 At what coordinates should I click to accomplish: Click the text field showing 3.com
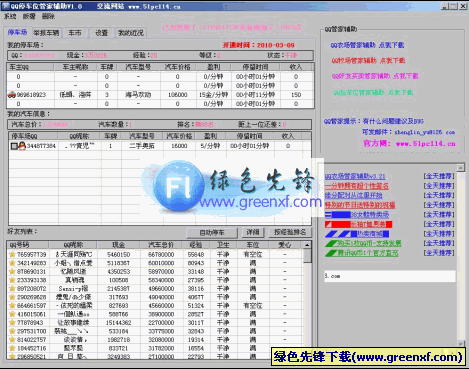(390, 276)
